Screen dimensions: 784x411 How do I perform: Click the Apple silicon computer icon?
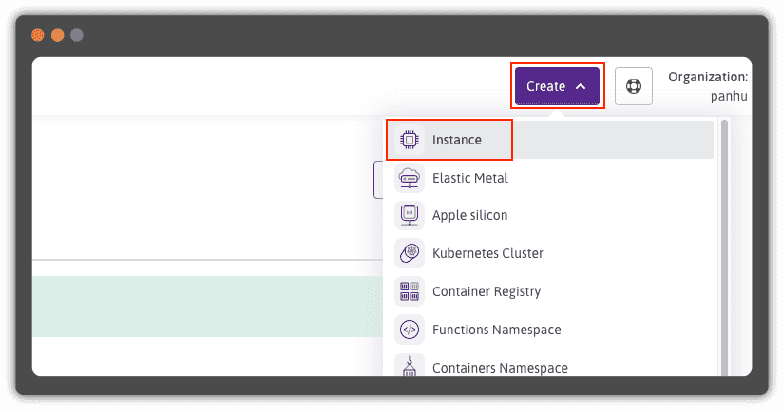pyautogui.click(x=409, y=215)
